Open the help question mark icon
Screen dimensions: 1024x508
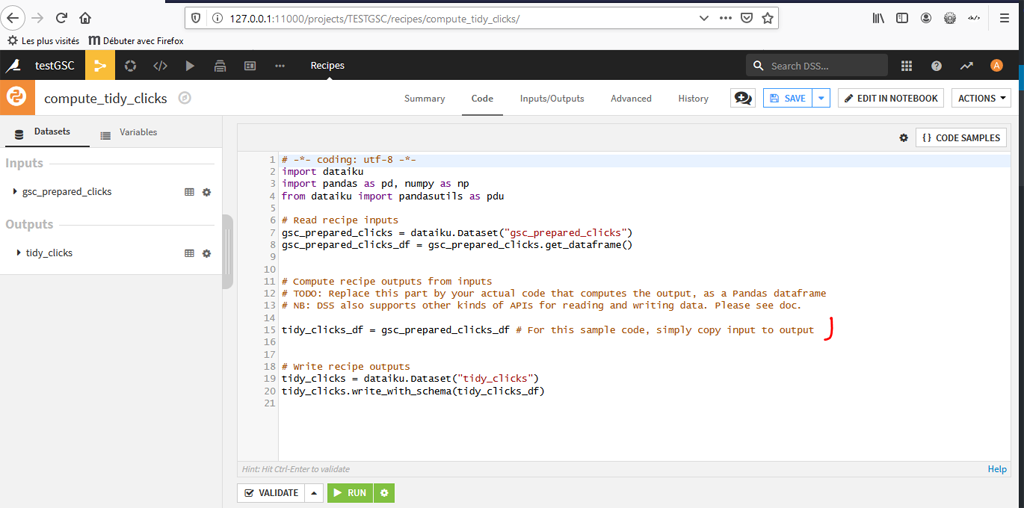936,65
